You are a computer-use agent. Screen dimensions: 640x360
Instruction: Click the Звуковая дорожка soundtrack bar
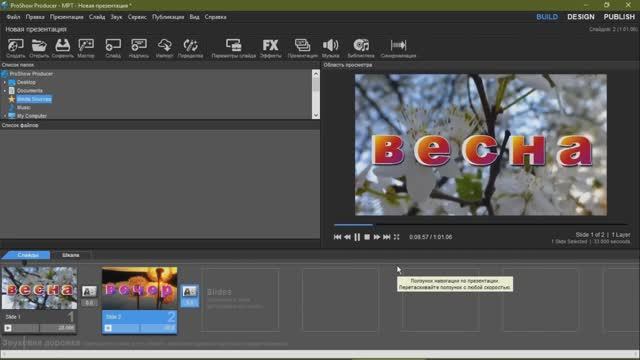[x=319, y=343]
